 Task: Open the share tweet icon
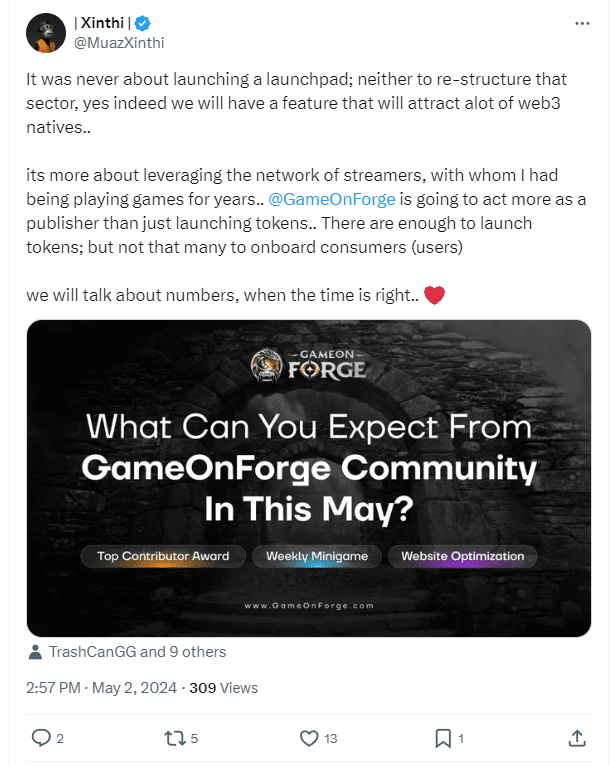(x=576, y=738)
